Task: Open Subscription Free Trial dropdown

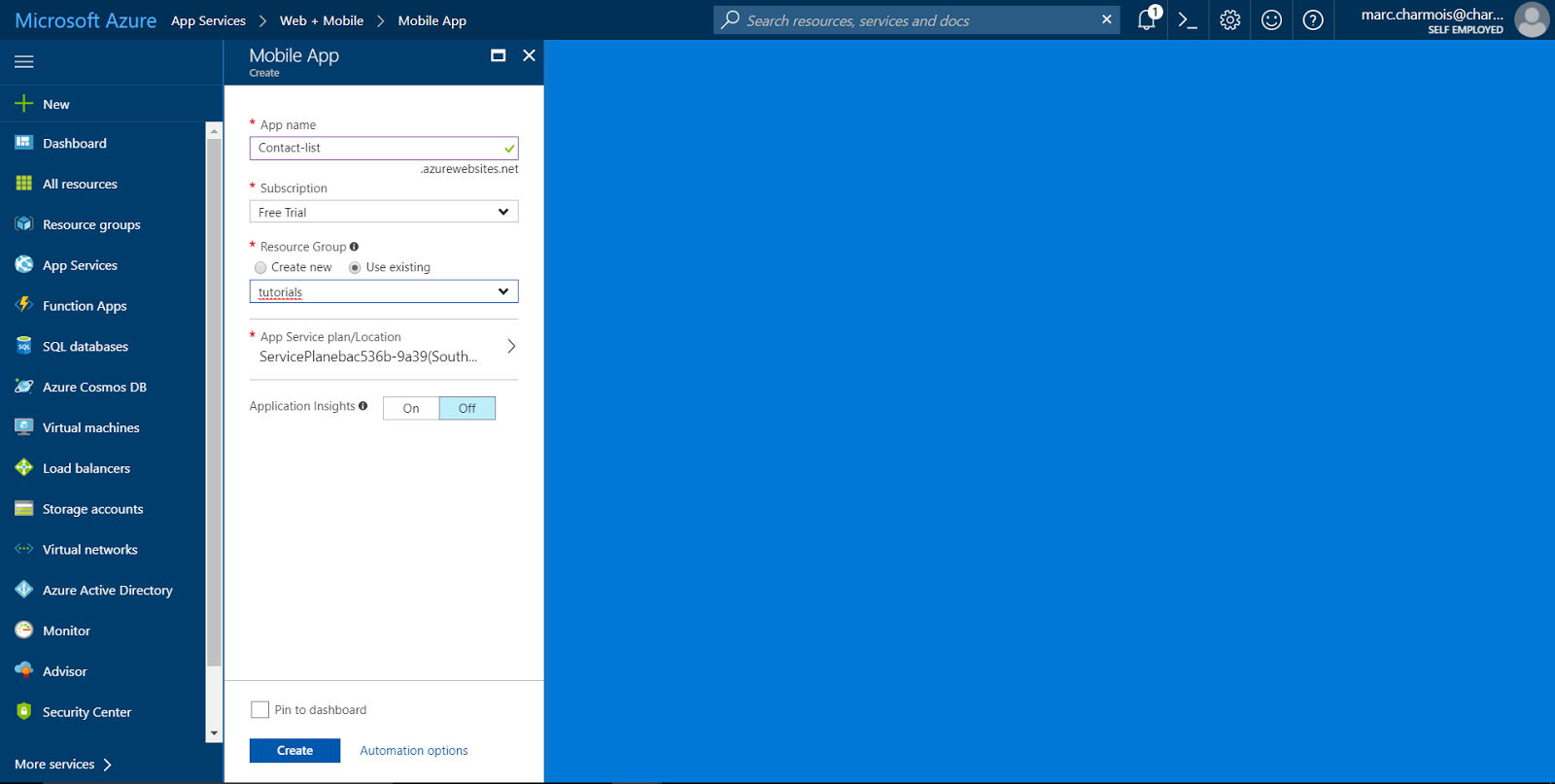Action: pos(384,212)
